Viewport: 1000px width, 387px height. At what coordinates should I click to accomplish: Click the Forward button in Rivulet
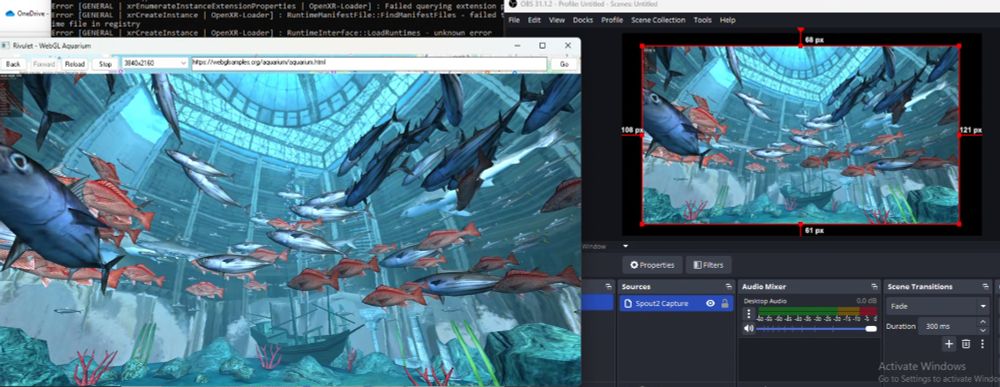44,64
